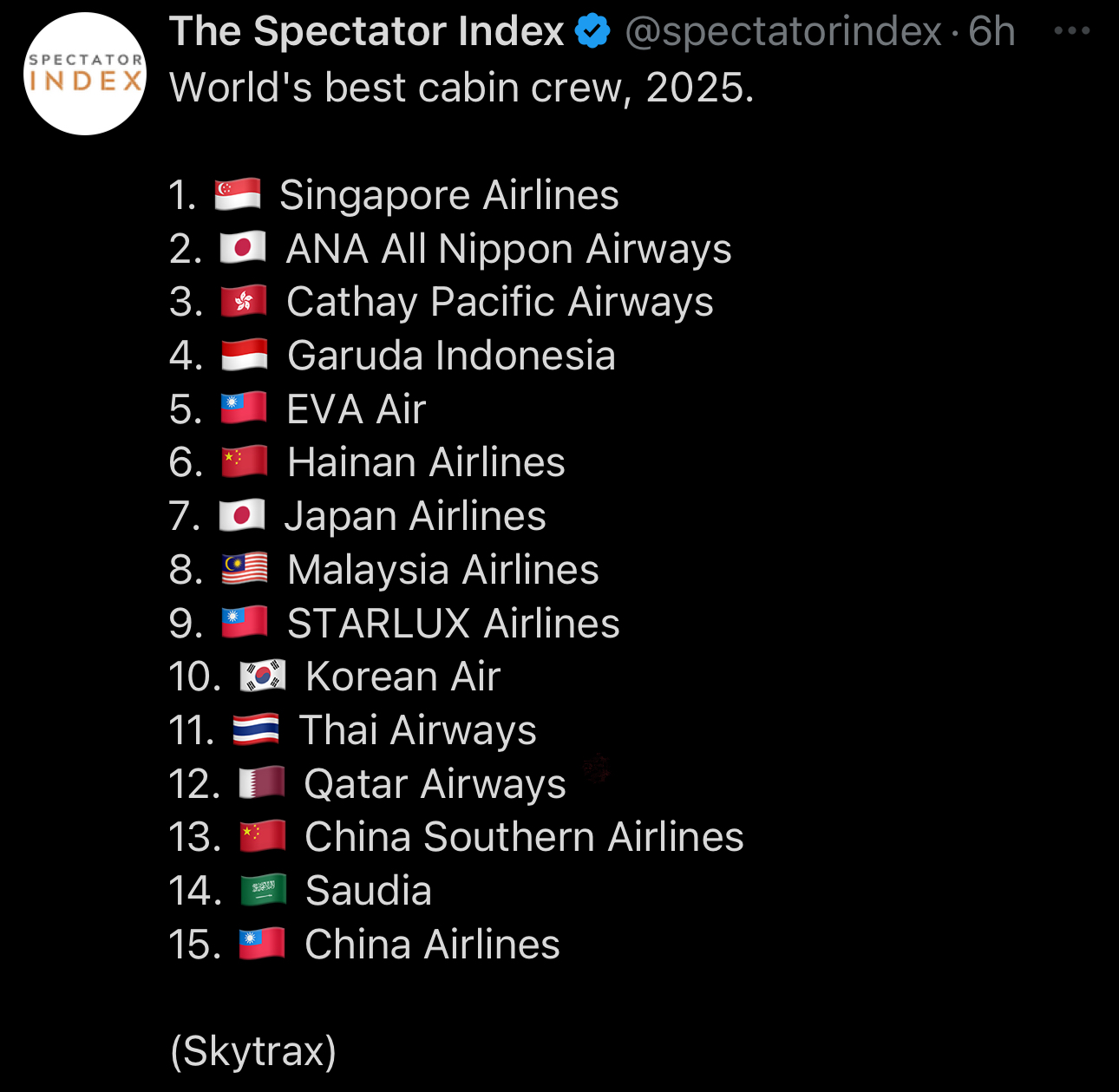This screenshot has width=1119, height=1092.
Task: Click the Hong Kong flag emoji
Action: tap(244, 302)
